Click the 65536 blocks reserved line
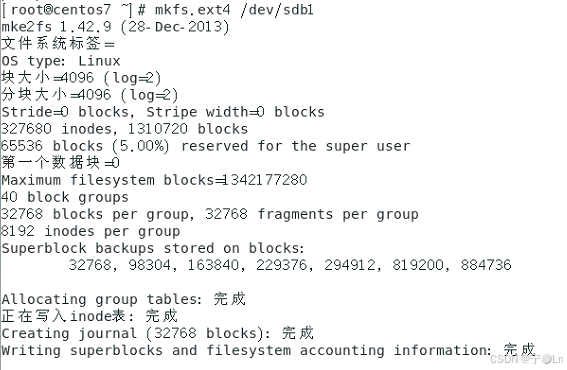567x370 pixels. coord(206,146)
